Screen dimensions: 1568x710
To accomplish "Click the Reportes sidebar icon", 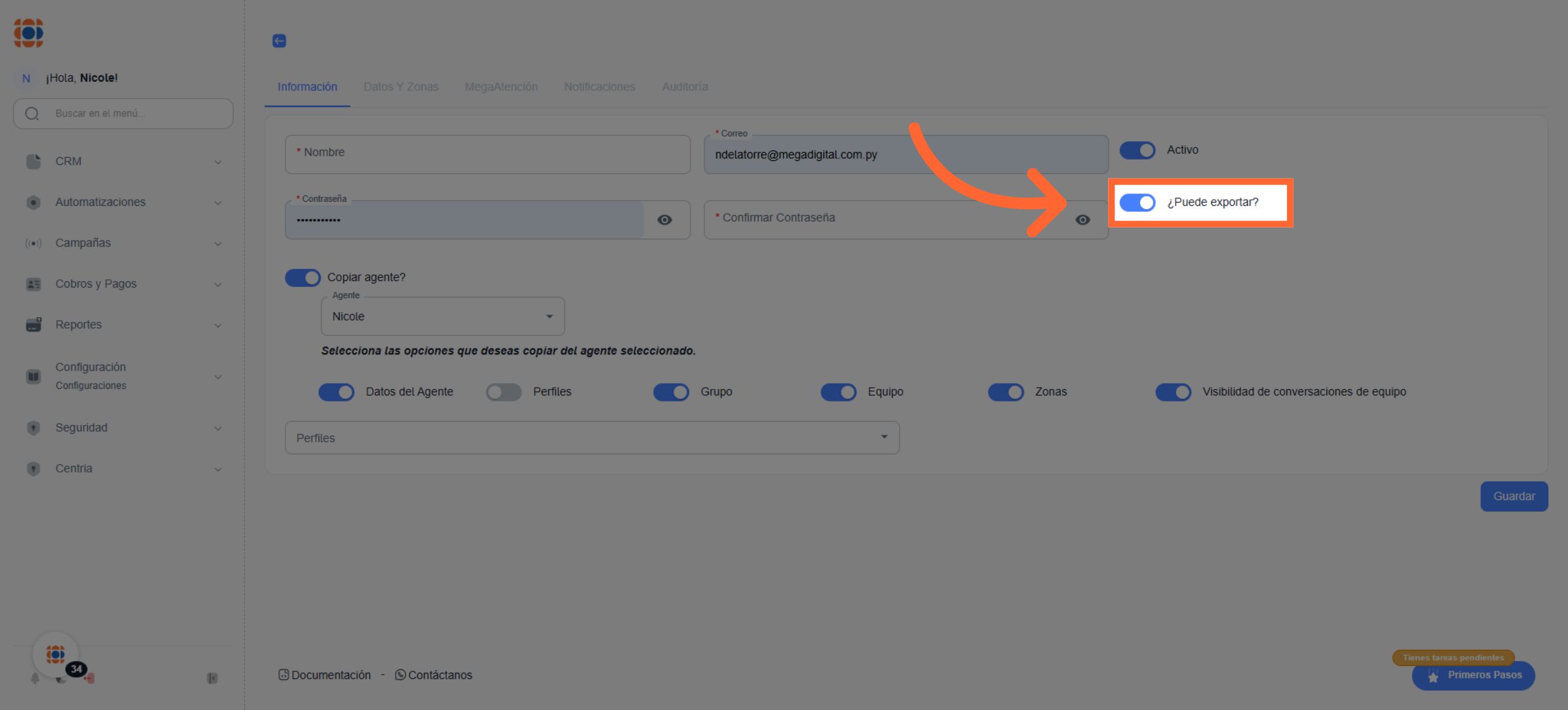I will 33,325.
